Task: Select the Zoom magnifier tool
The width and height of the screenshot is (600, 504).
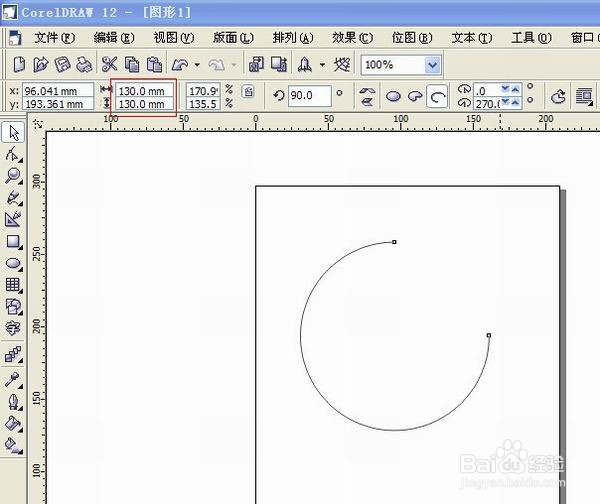Action: 13,176
